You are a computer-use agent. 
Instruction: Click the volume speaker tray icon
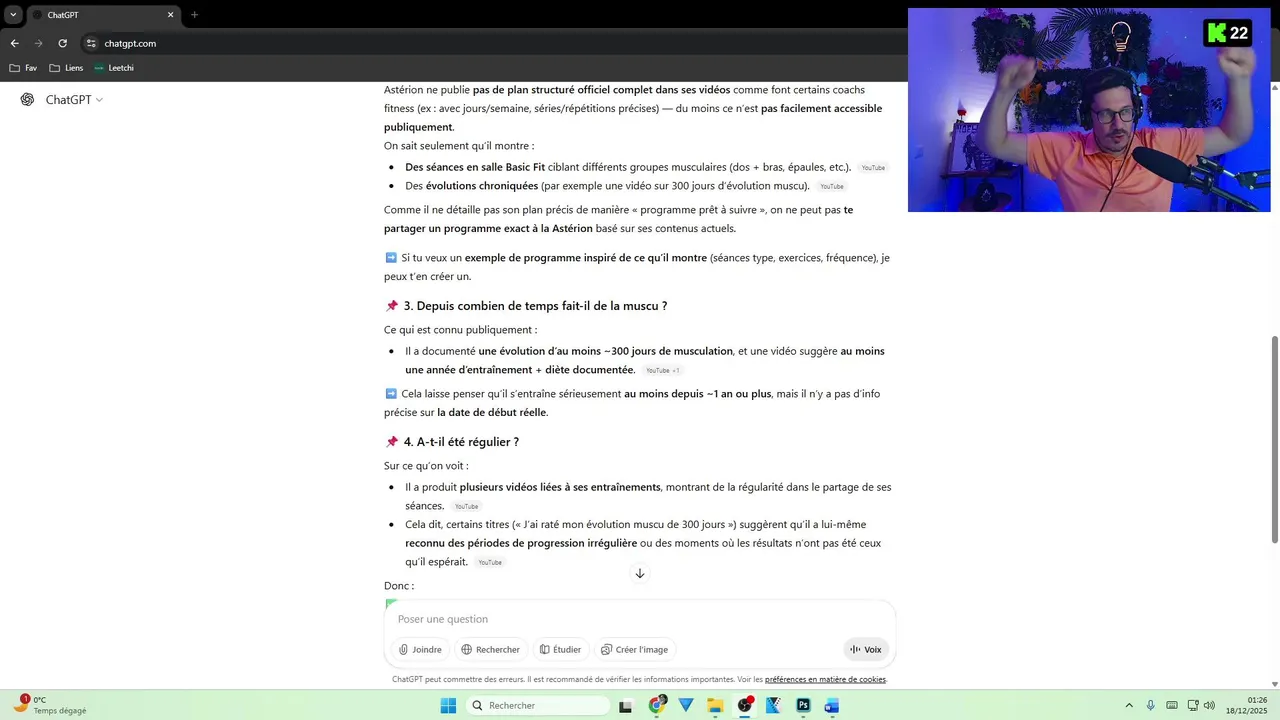click(x=1209, y=706)
